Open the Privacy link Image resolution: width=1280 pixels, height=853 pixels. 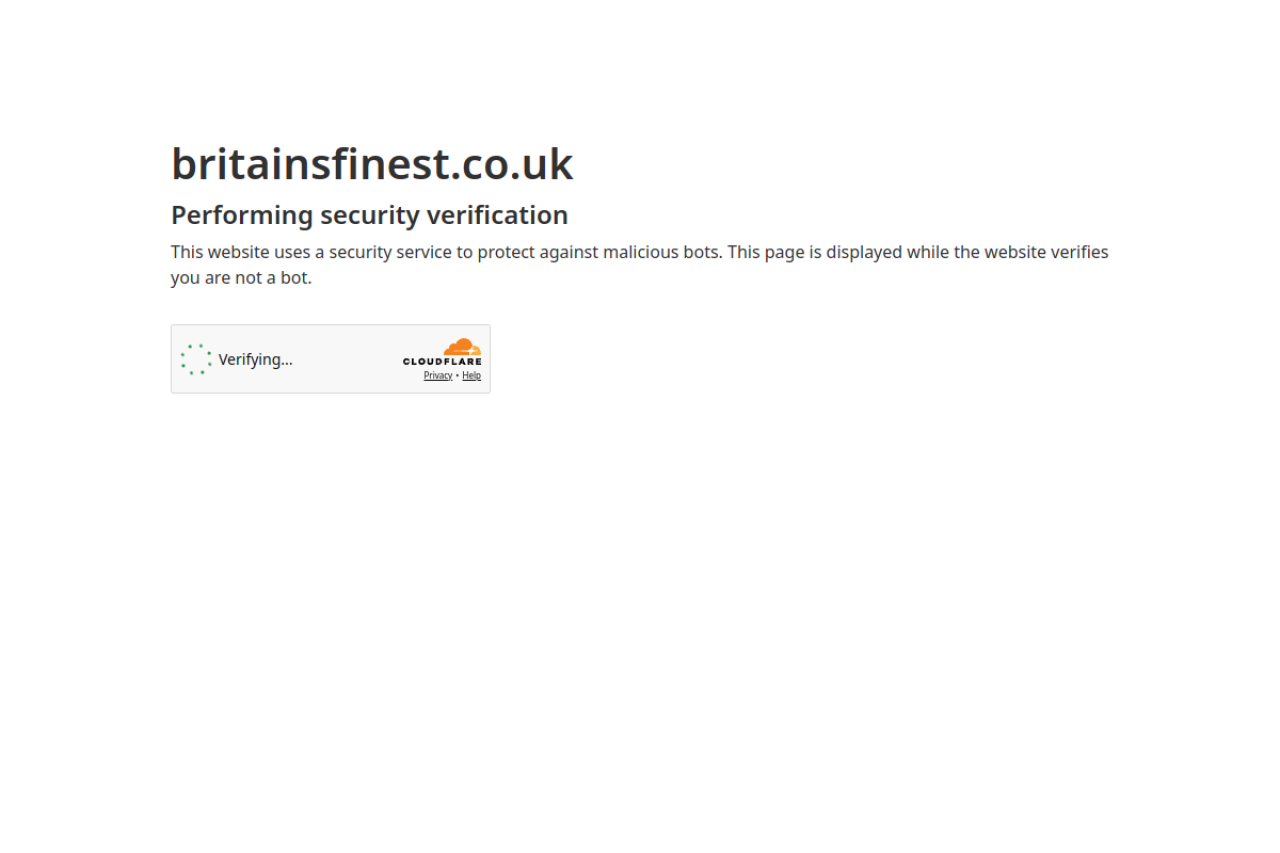(438, 376)
